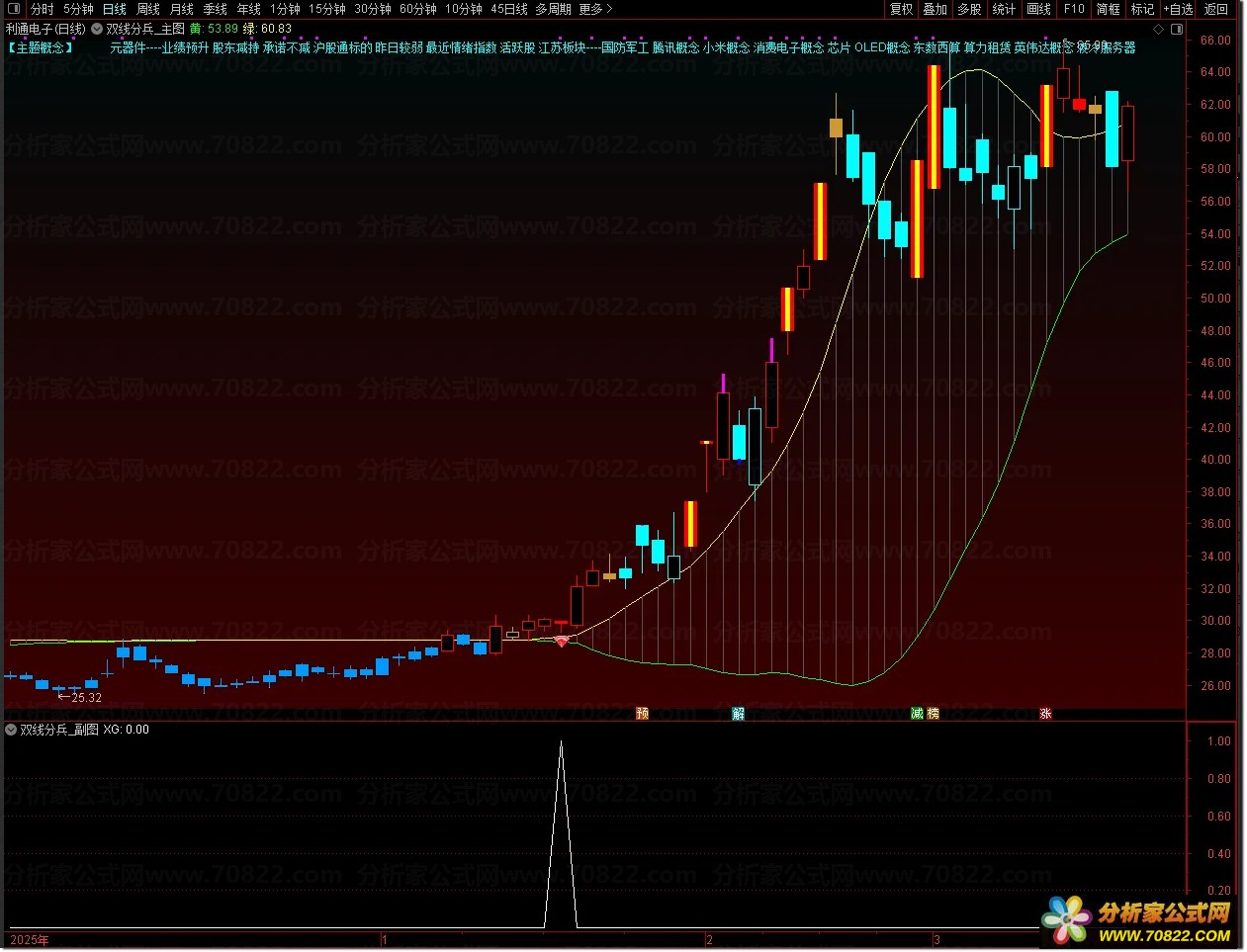The image size is (1247, 952).
Task: Click the 活跃股 concept tag
Action: (x=517, y=47)
